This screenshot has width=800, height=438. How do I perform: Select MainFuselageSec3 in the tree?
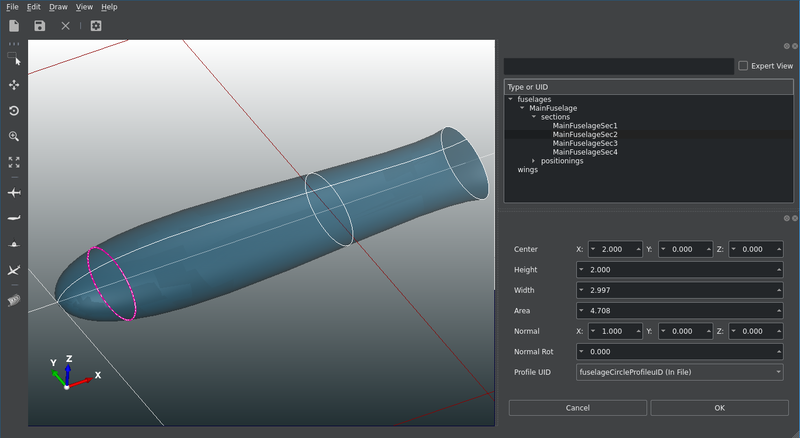[x=584, y=143]
